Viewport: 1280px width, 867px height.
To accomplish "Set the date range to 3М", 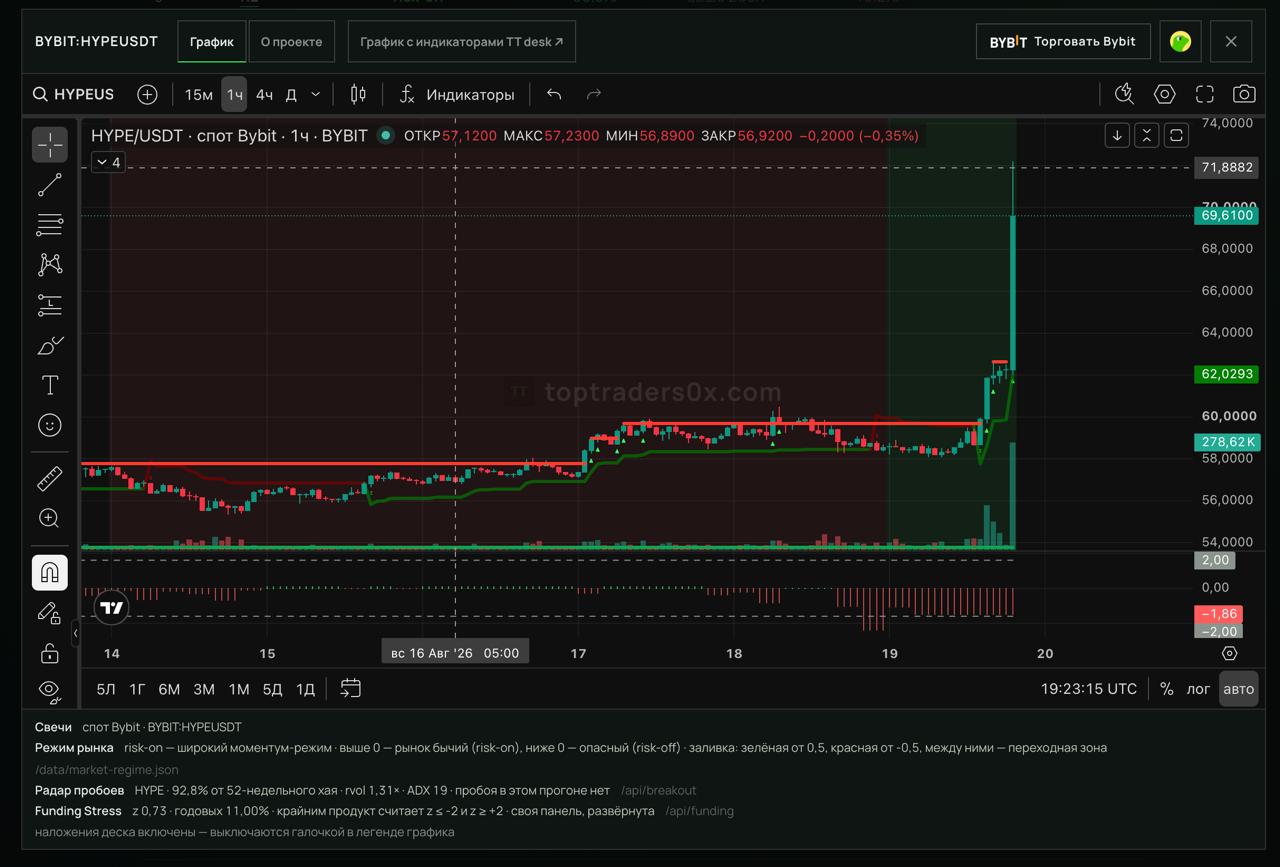I will pos(204,689).
